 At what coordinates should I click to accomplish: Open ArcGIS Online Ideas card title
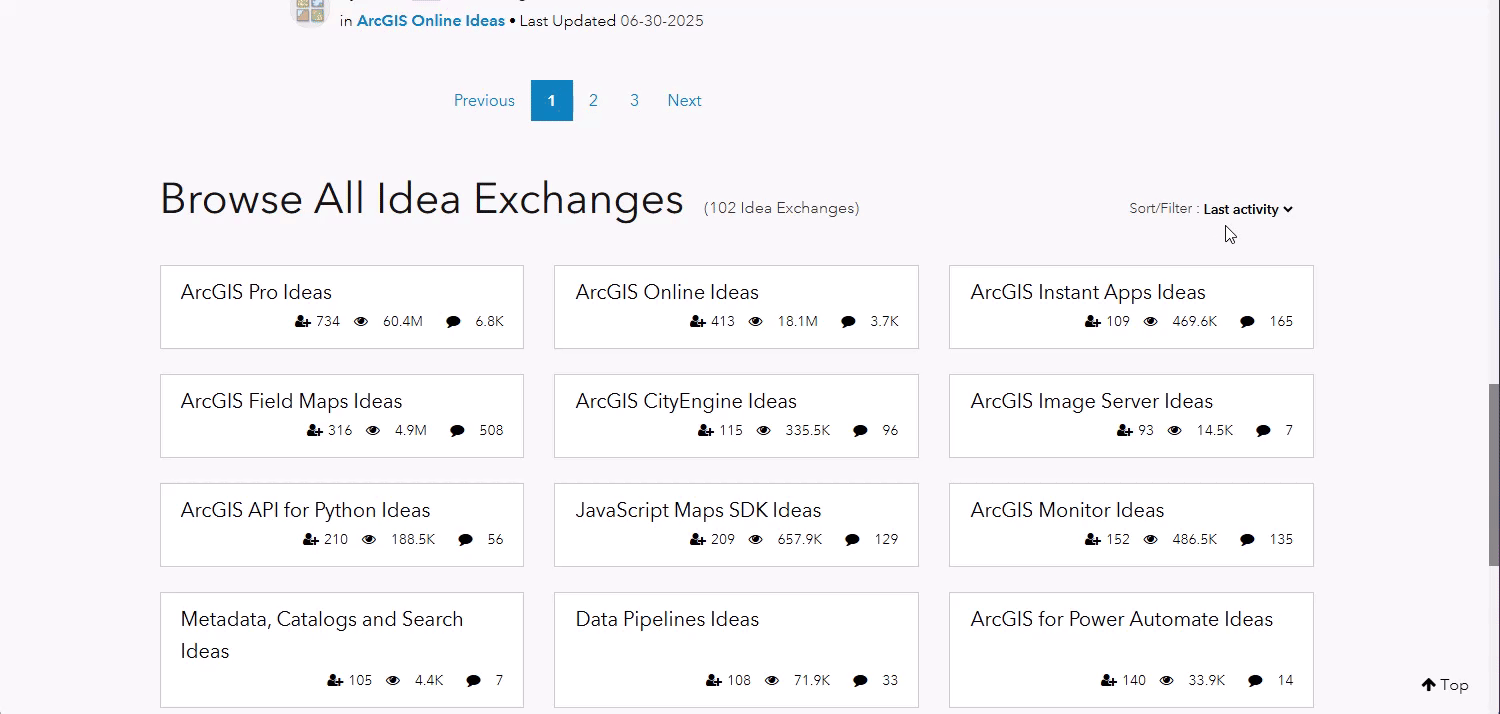point(667,292)
